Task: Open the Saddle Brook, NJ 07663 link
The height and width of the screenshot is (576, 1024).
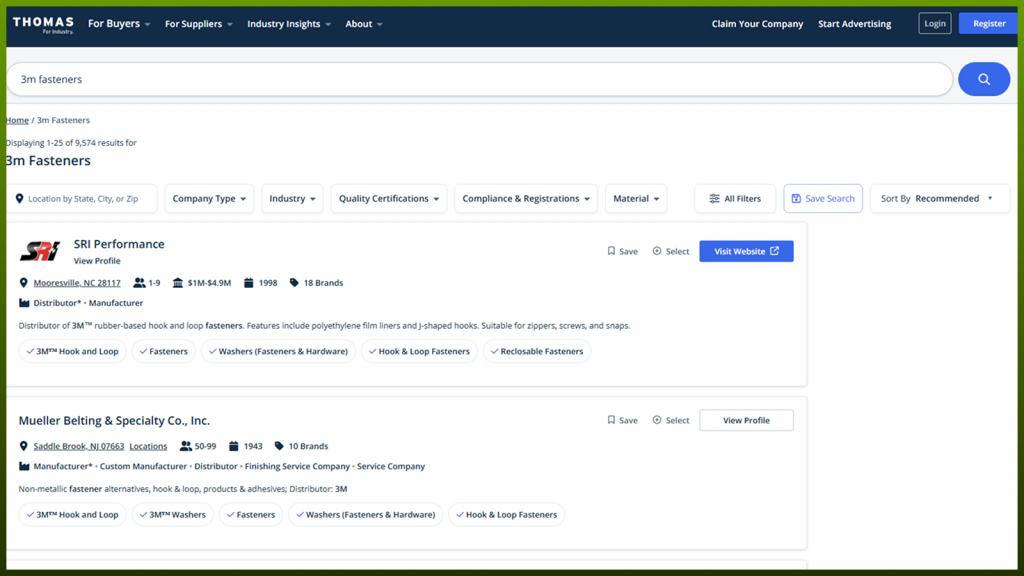Action: (78, 446)
